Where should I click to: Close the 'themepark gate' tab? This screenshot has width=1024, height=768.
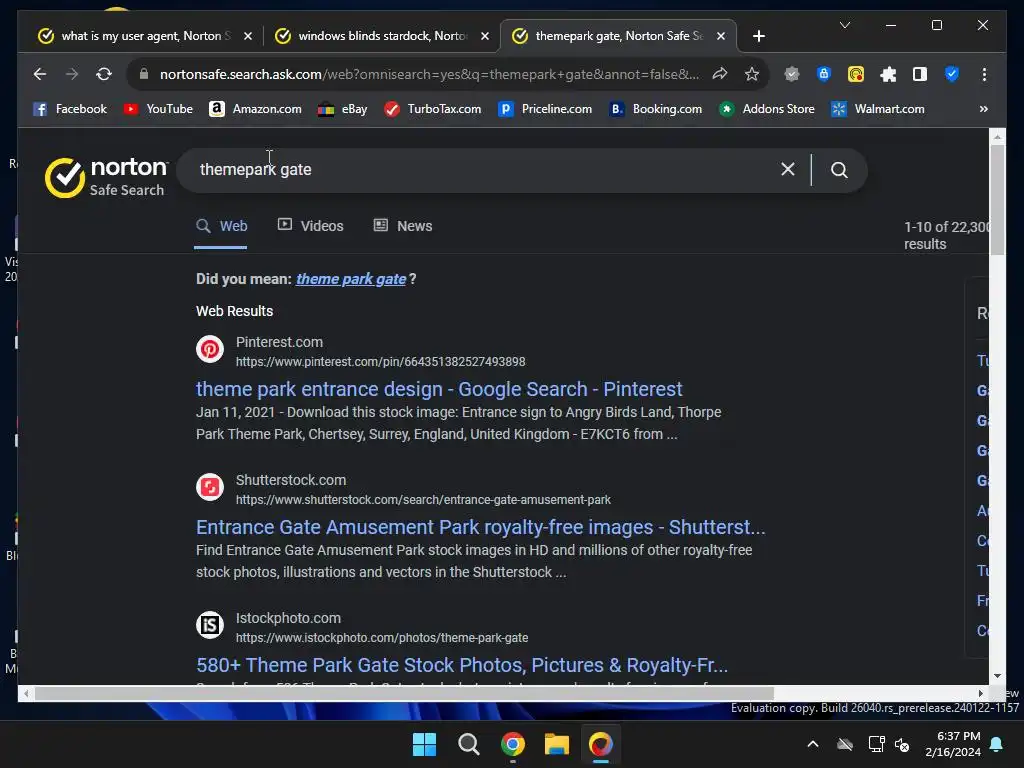[x=721, y=36]
